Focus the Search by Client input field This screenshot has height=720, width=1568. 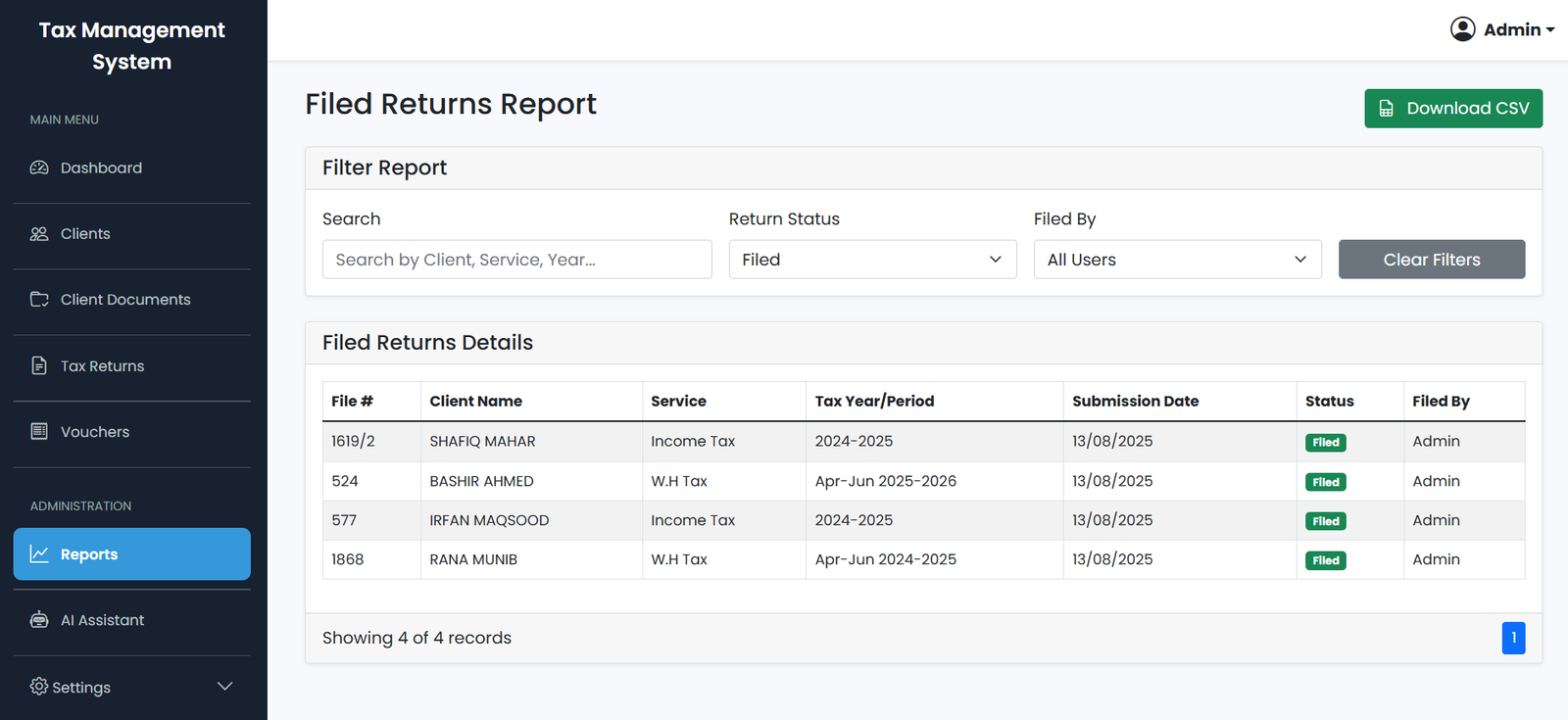(516, 260)
